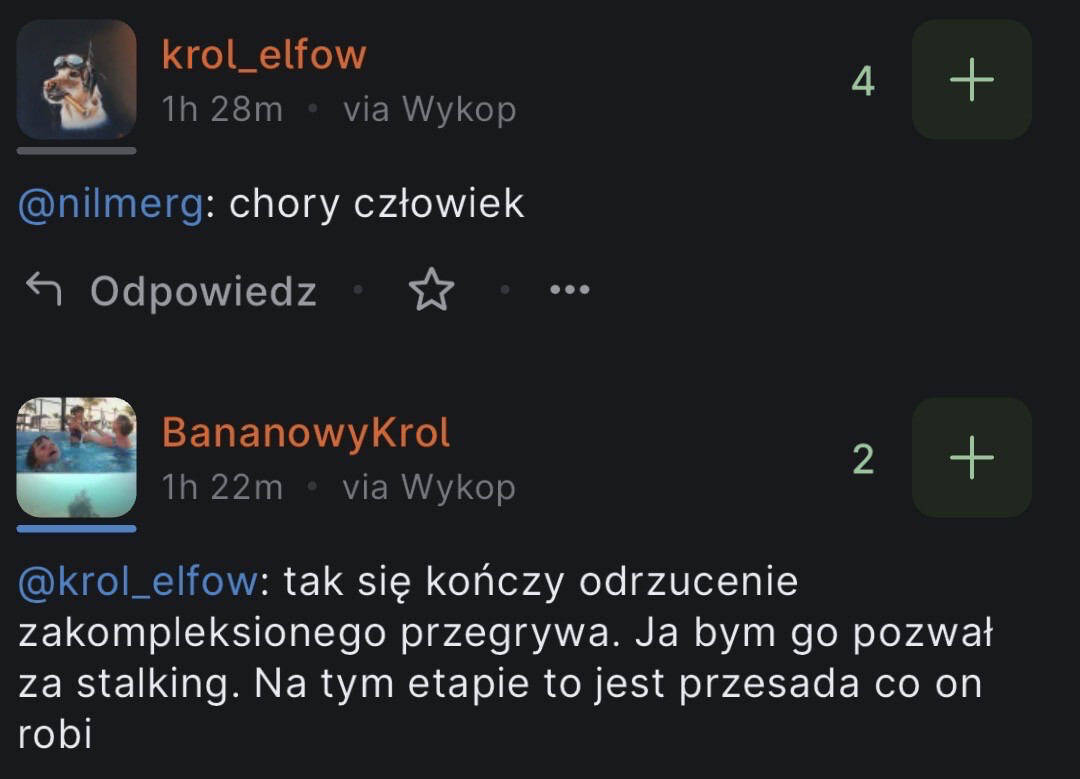Click vote count 4 on first comment
This screenshot has width=1080, height=779.
863,81
